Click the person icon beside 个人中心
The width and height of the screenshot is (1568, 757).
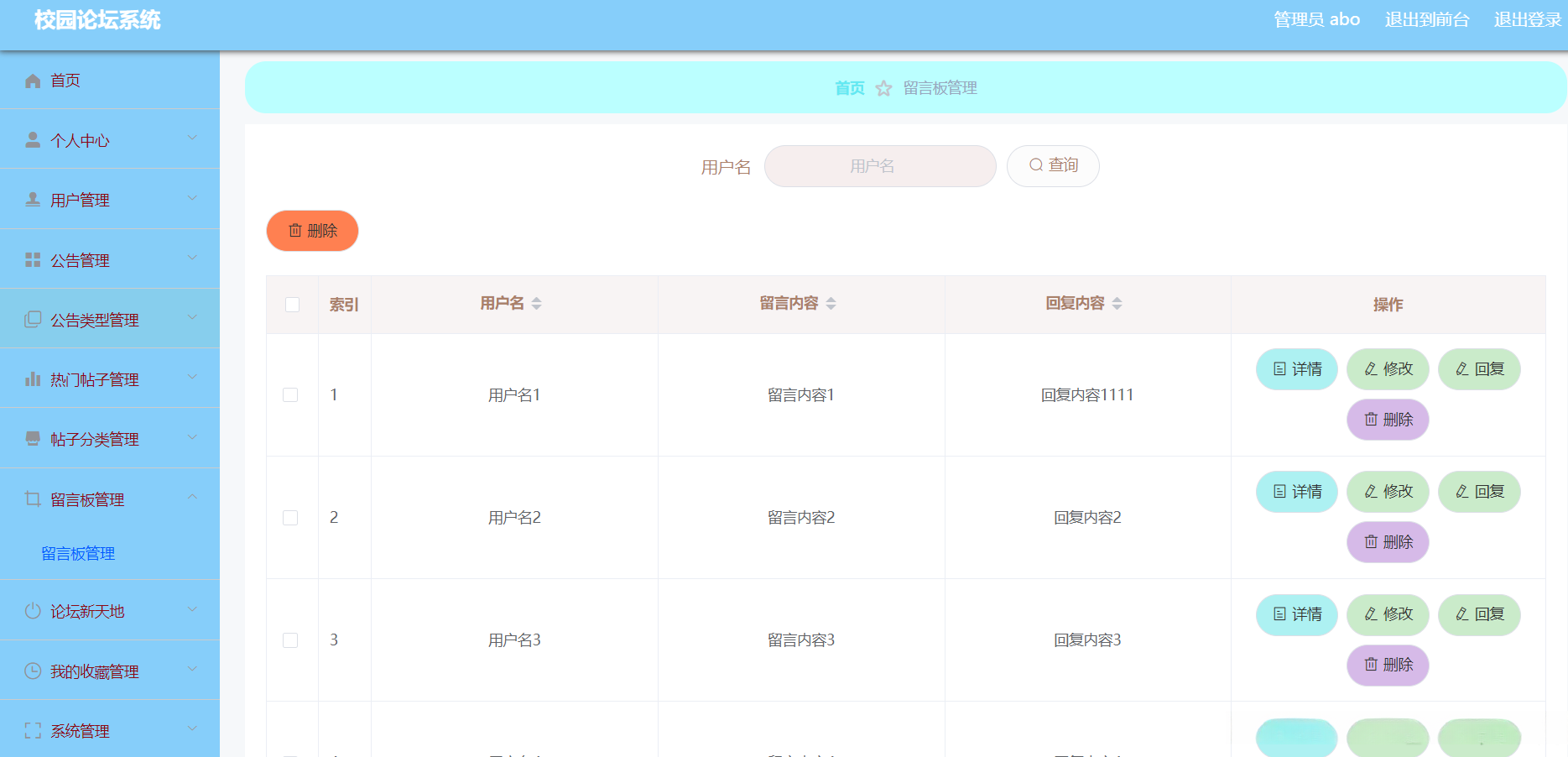[x=33, y=140]
